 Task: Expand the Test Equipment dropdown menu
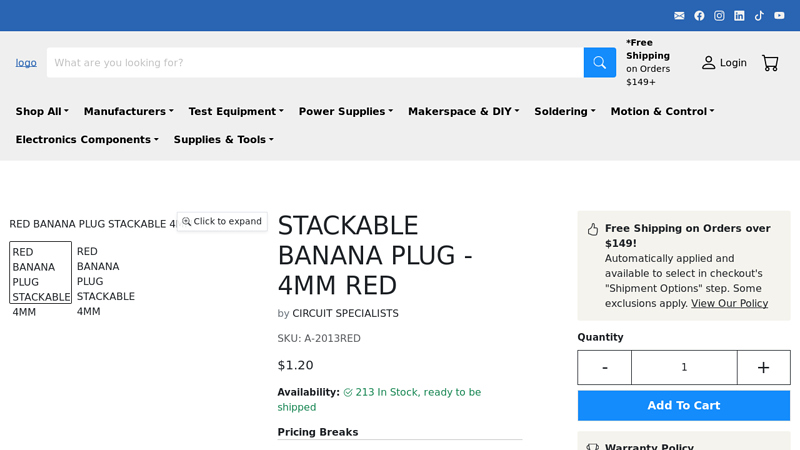(x=235, y=112)
